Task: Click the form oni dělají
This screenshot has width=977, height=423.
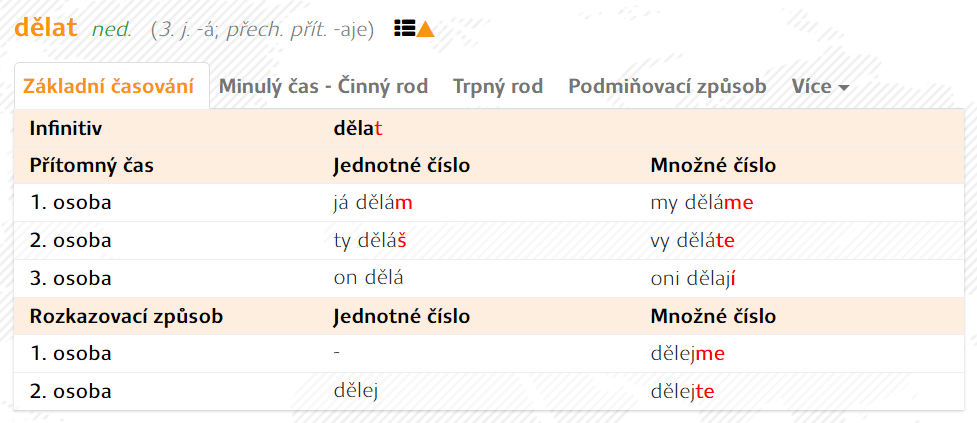Action: [693, 278]
